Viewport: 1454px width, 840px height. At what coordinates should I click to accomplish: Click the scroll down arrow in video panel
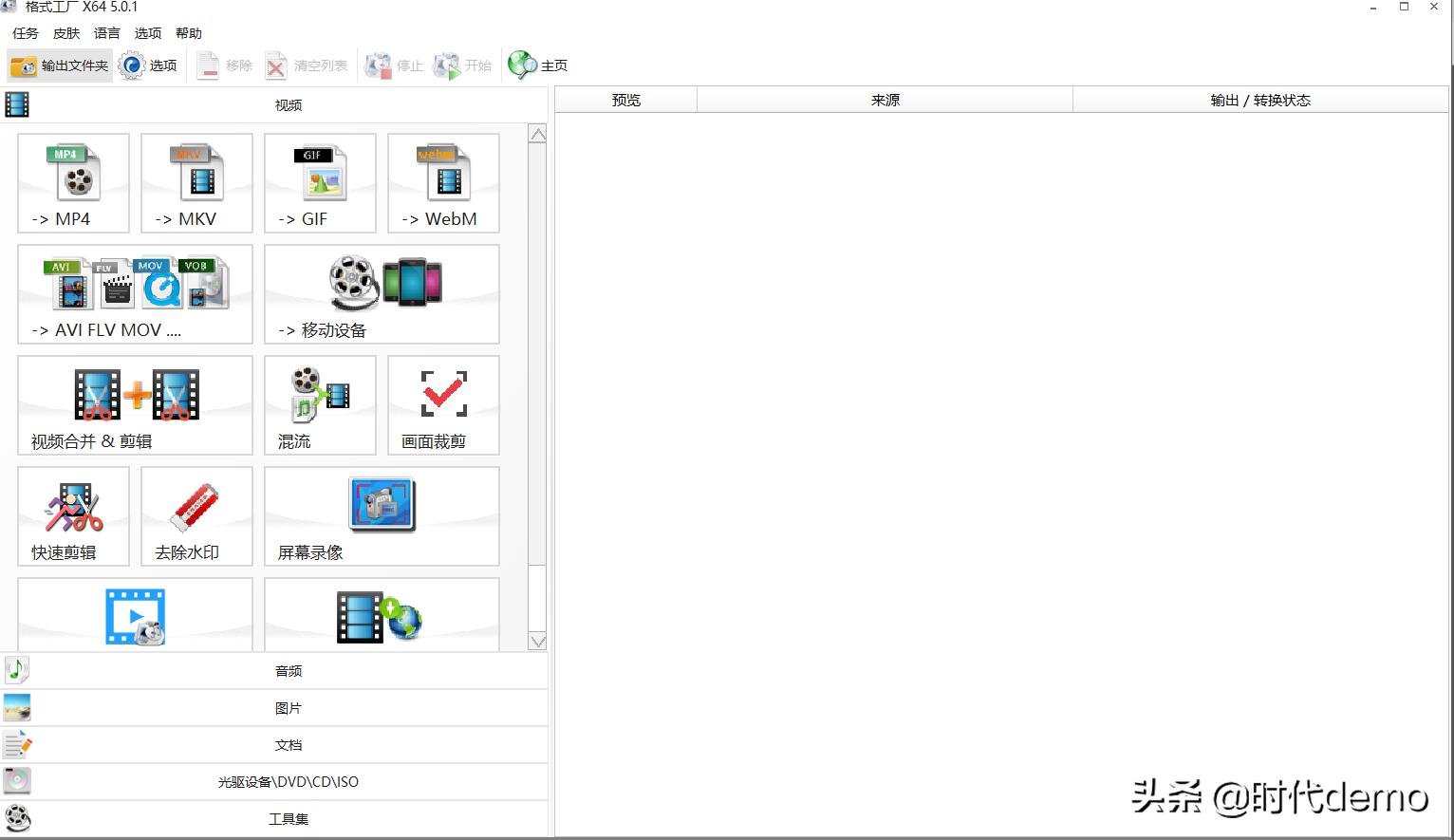537,642
